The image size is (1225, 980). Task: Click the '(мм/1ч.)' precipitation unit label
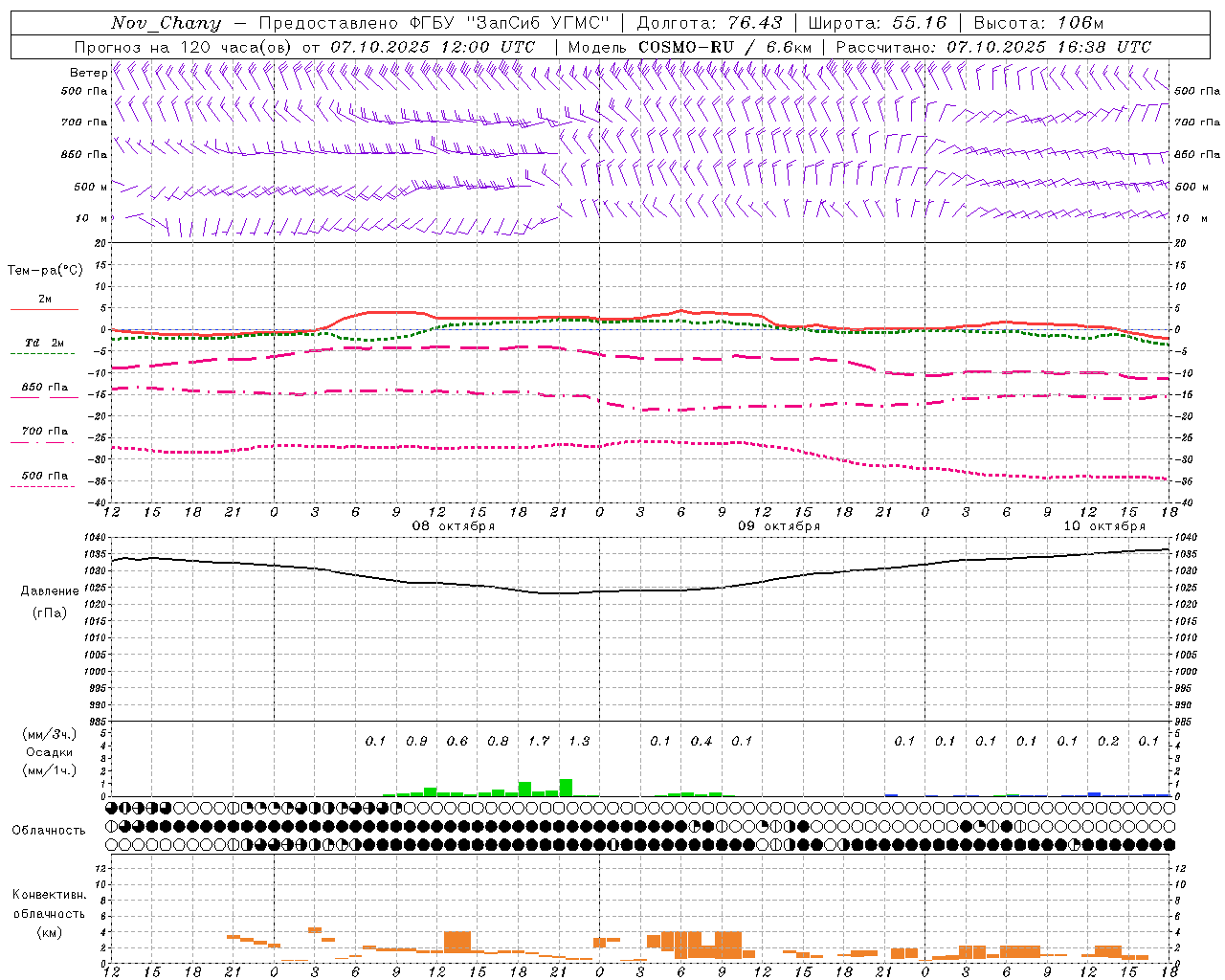pyautogui.click(x=49, y=771)
